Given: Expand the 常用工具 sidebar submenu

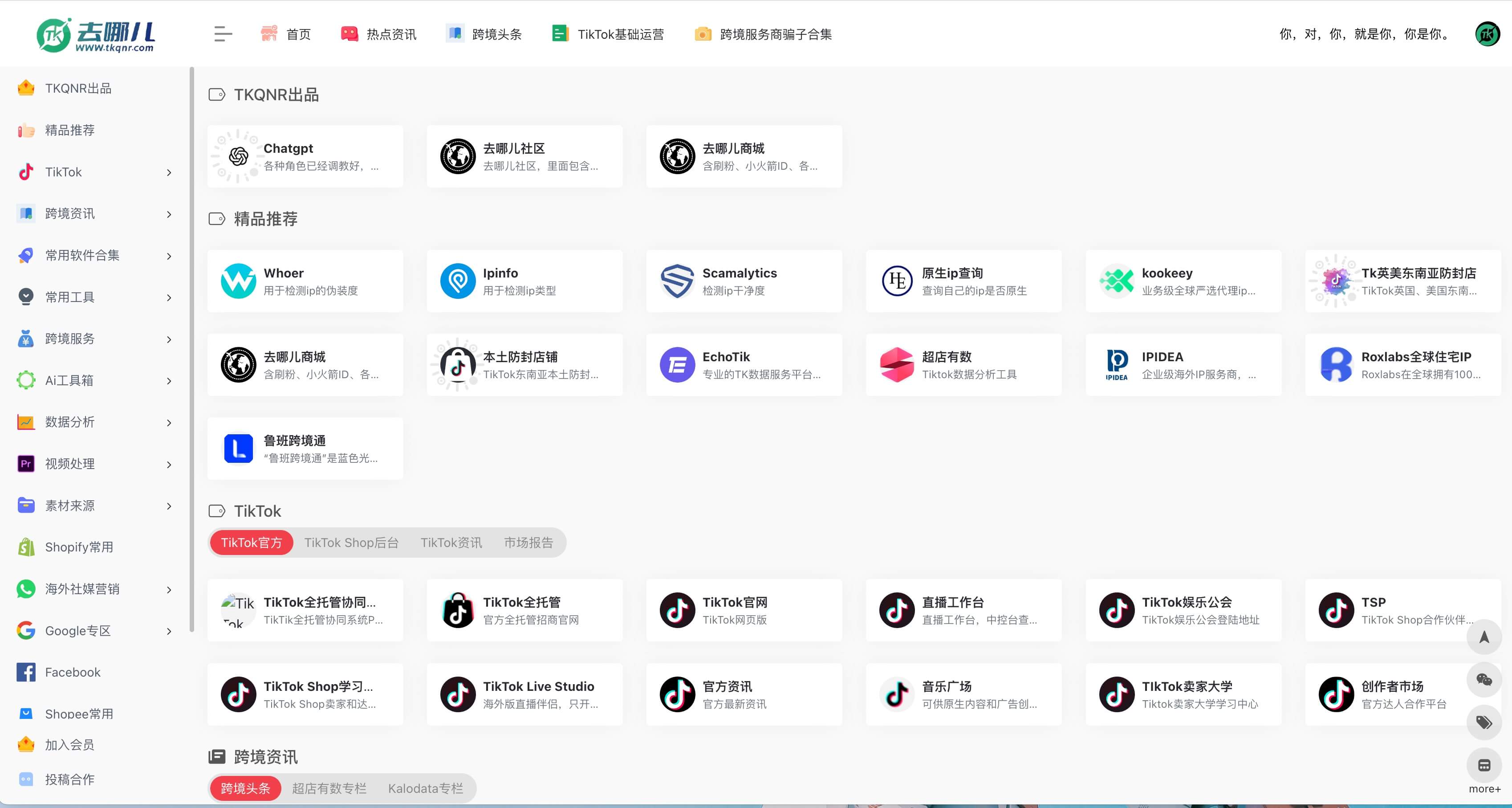Looking at the screenshot, I should coord(169,298).
